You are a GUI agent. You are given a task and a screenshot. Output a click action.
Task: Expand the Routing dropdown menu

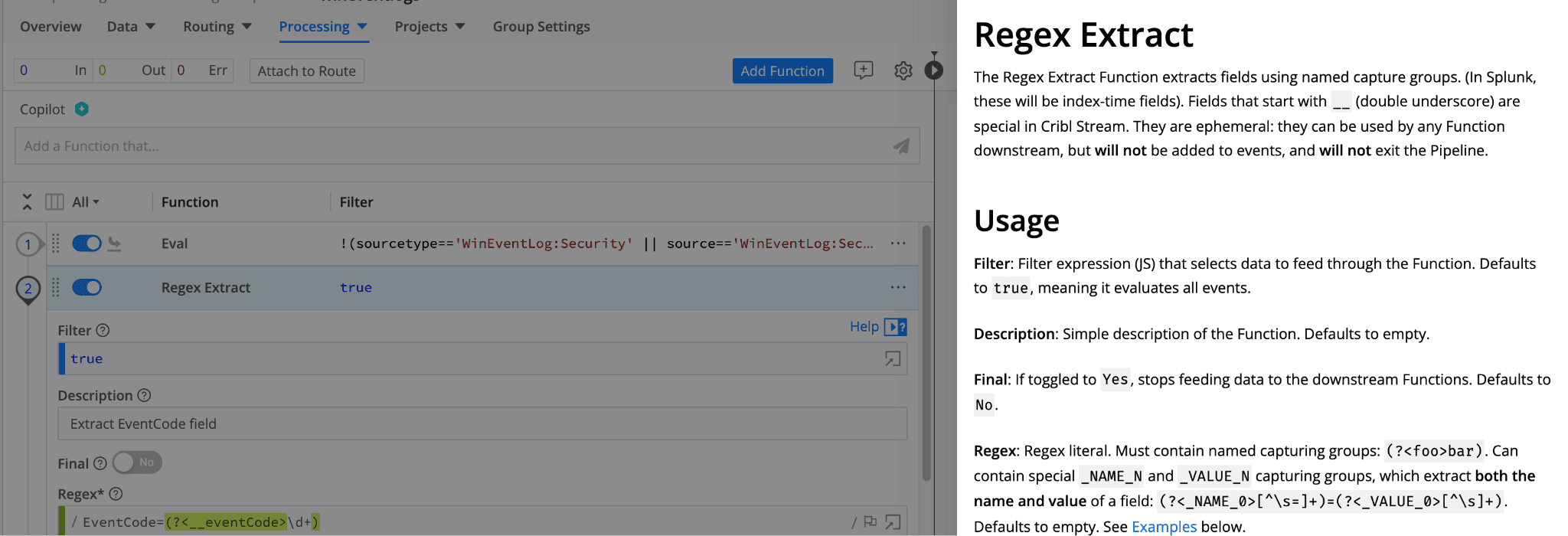pyautogui.click(x=217, y=27)
